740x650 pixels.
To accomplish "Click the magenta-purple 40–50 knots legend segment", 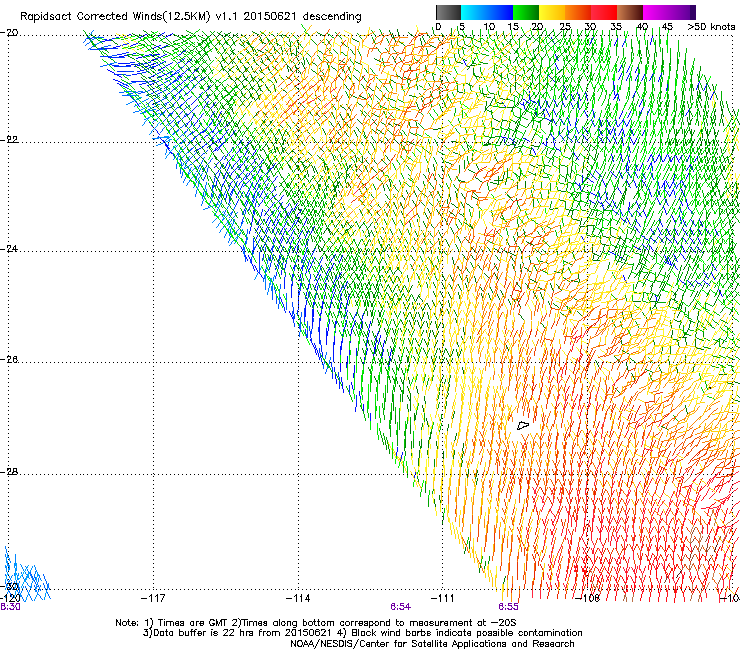I will [x=669, y=12].
